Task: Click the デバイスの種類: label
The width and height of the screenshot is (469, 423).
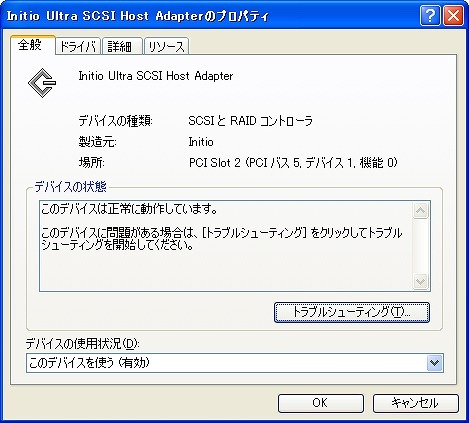Action: (x=115, y=121)
